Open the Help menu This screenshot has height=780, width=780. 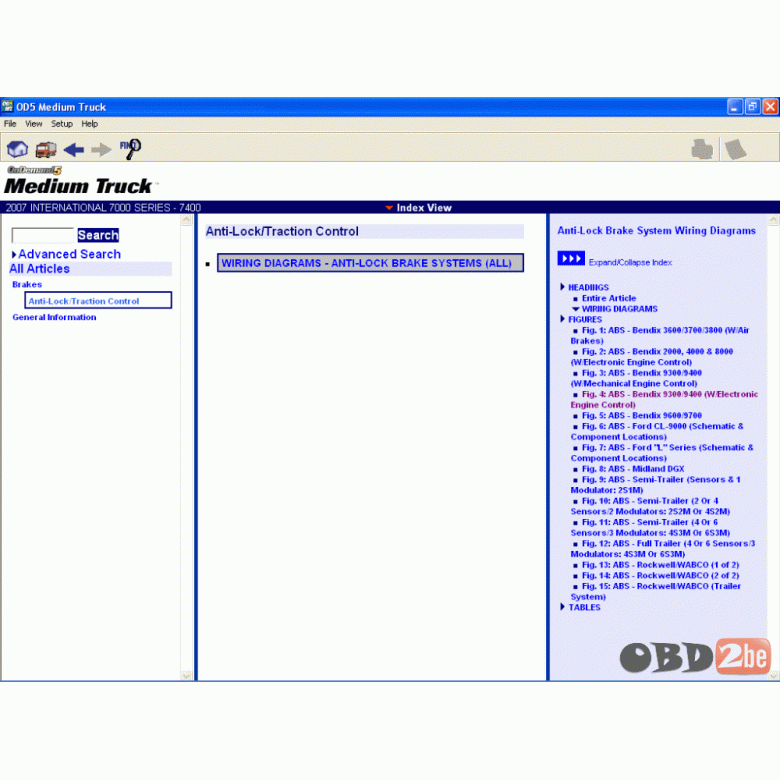pyautogui.click(x=90, y=124)
